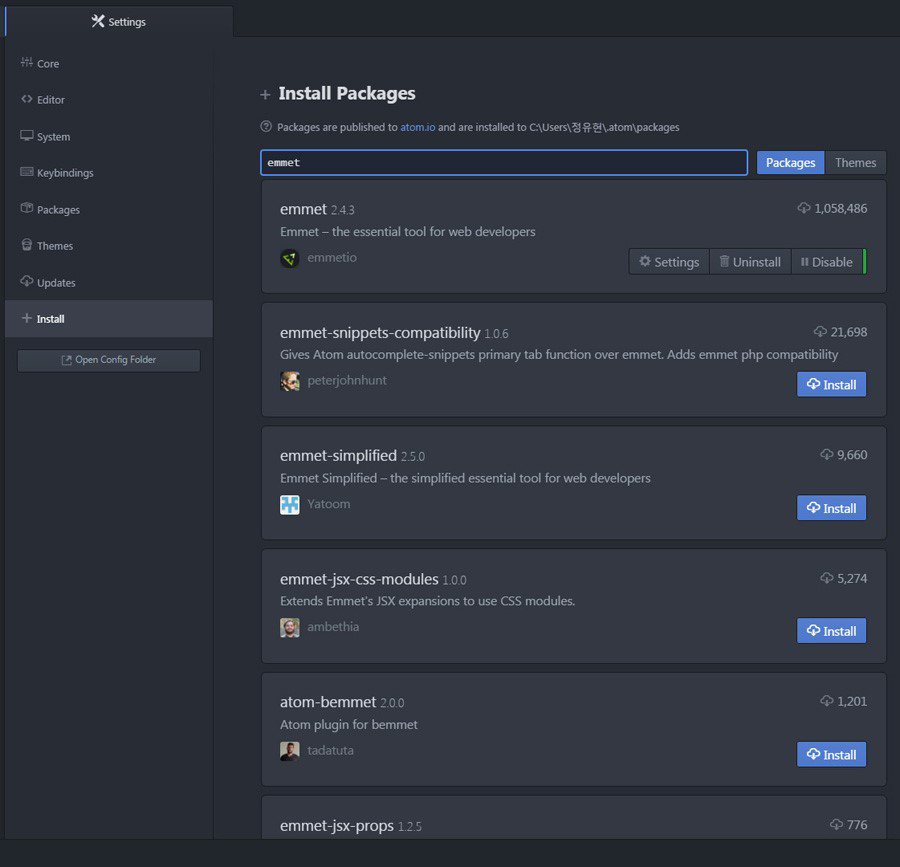Click the Packages box icon in sidebar

pos(26,208)
